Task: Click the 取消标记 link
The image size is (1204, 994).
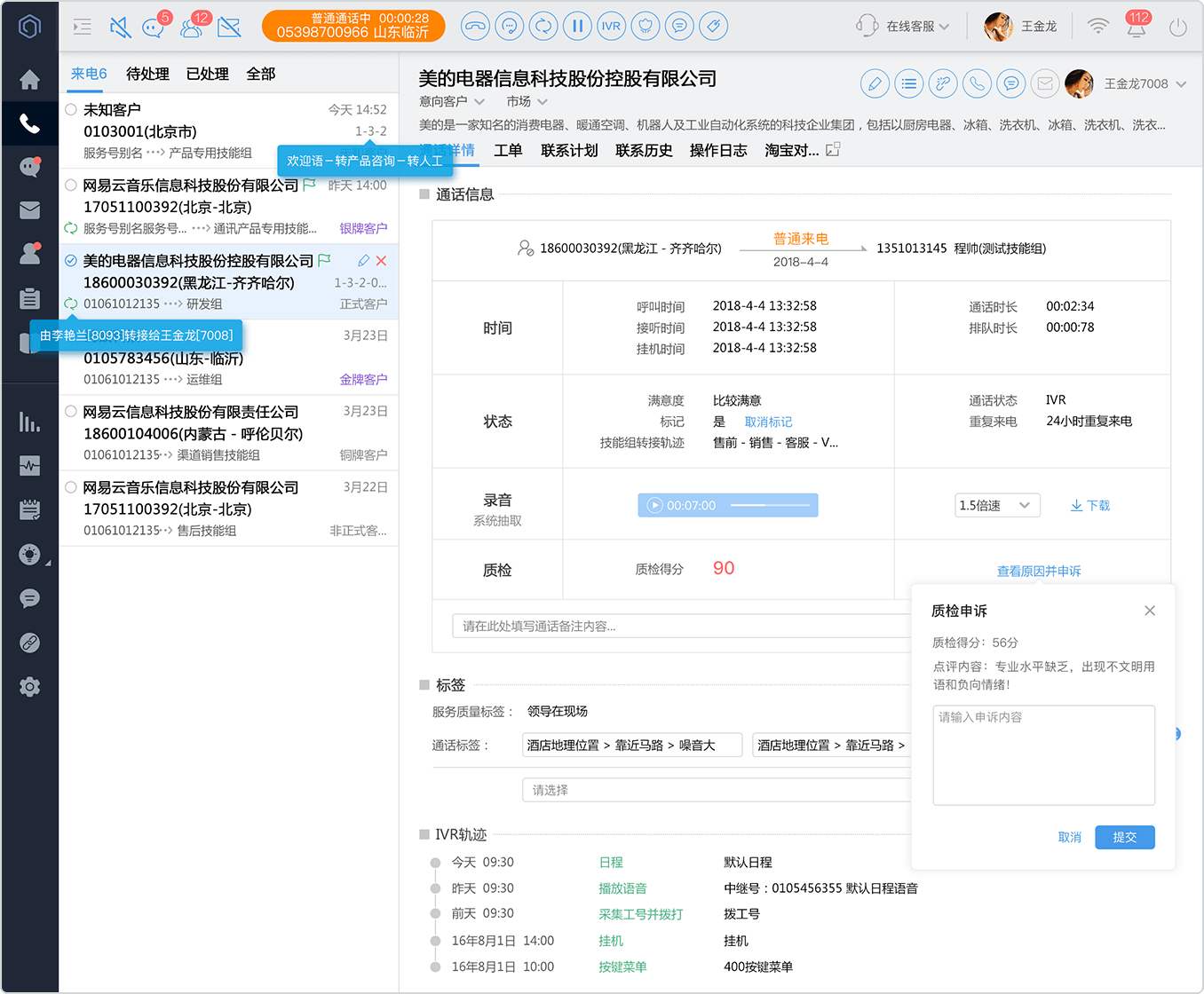Action: [x=768, y=422]
